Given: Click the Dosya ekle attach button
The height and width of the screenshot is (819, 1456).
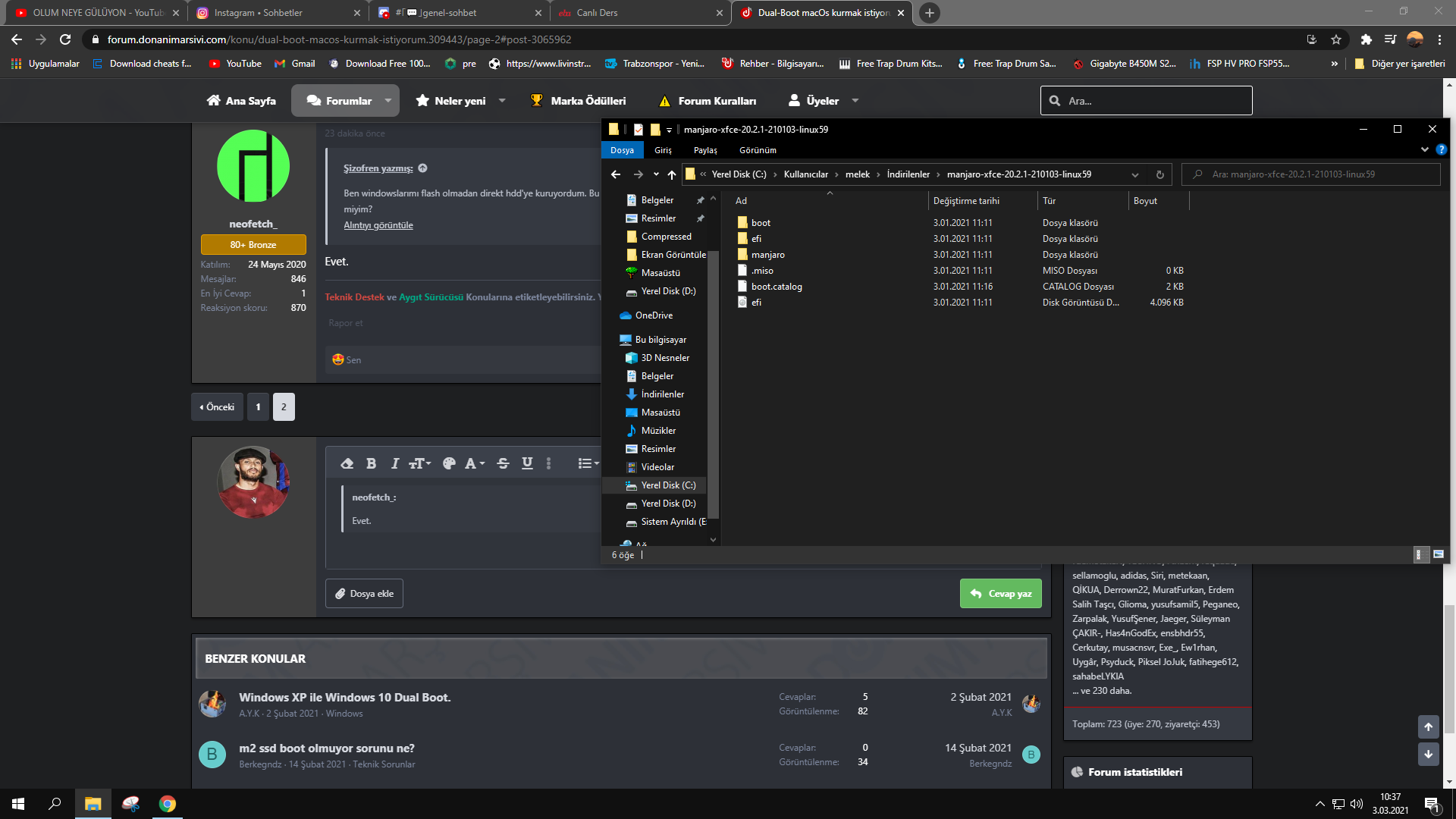Looking at the screenshot, I should point(364,594).
